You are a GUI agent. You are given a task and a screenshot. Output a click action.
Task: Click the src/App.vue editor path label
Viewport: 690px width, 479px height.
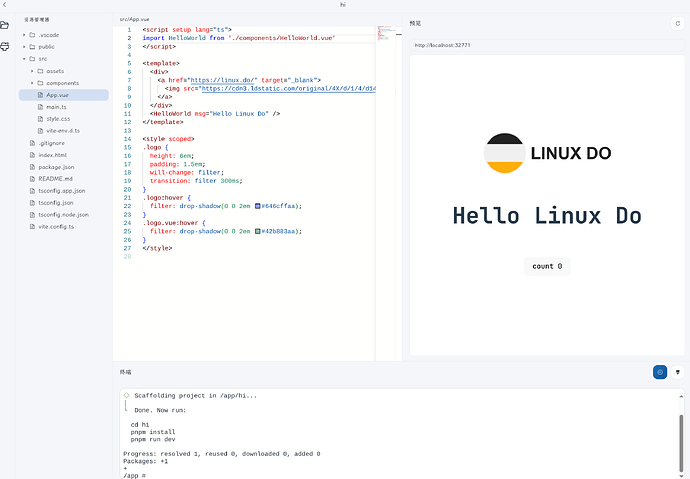click(x=134, y=19)
